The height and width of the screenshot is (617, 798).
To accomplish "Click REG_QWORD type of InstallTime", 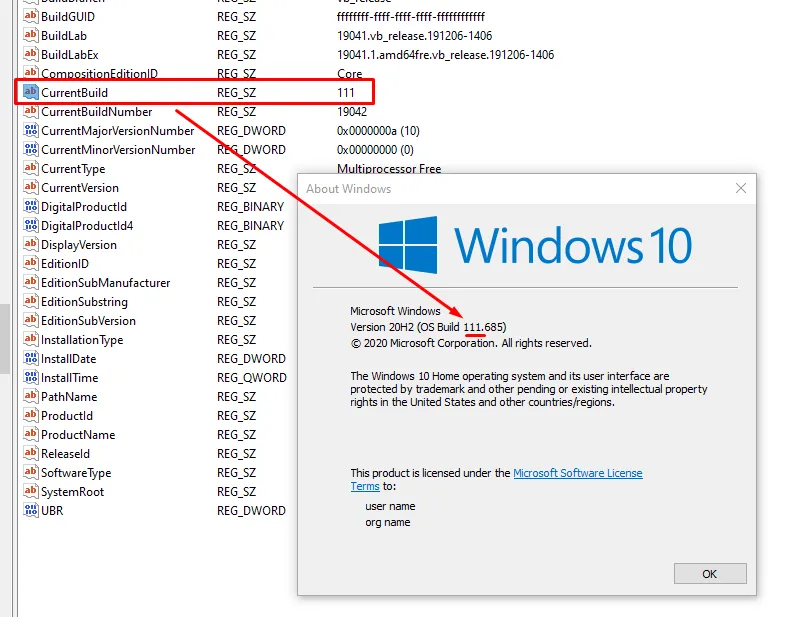I will (252, 378).
